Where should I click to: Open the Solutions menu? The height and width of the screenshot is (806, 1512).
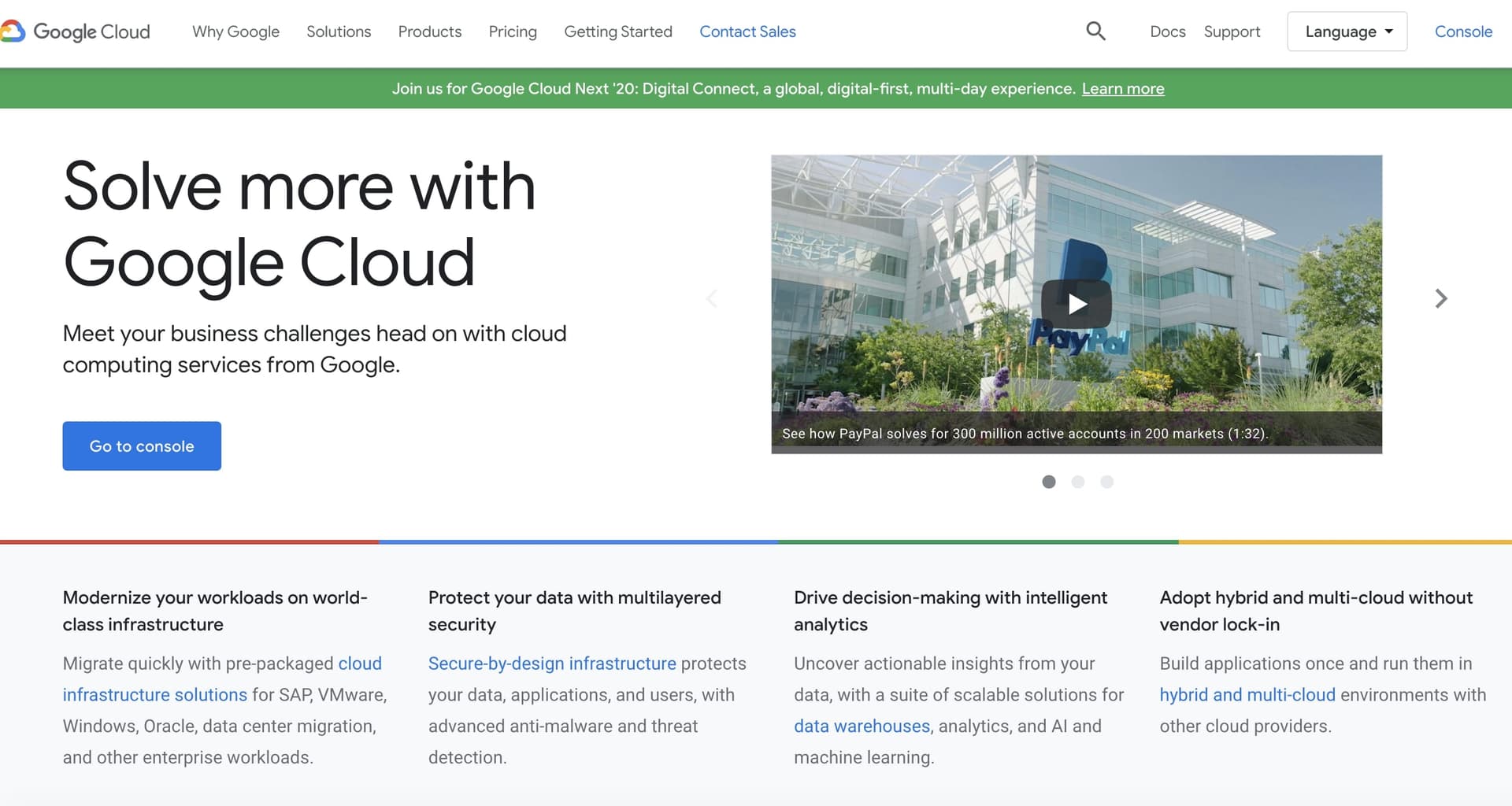click(339, 31)
